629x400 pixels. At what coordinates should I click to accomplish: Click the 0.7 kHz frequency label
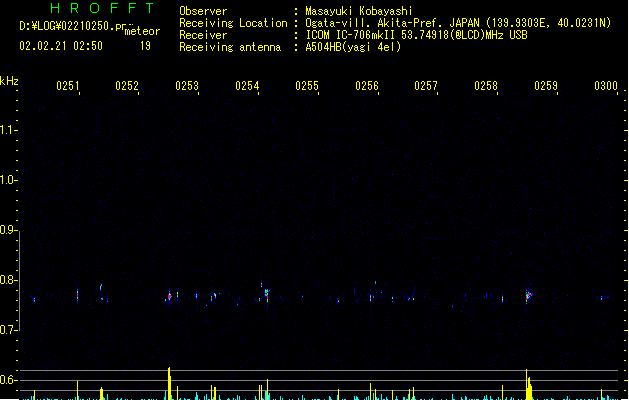tap(8, 330)
